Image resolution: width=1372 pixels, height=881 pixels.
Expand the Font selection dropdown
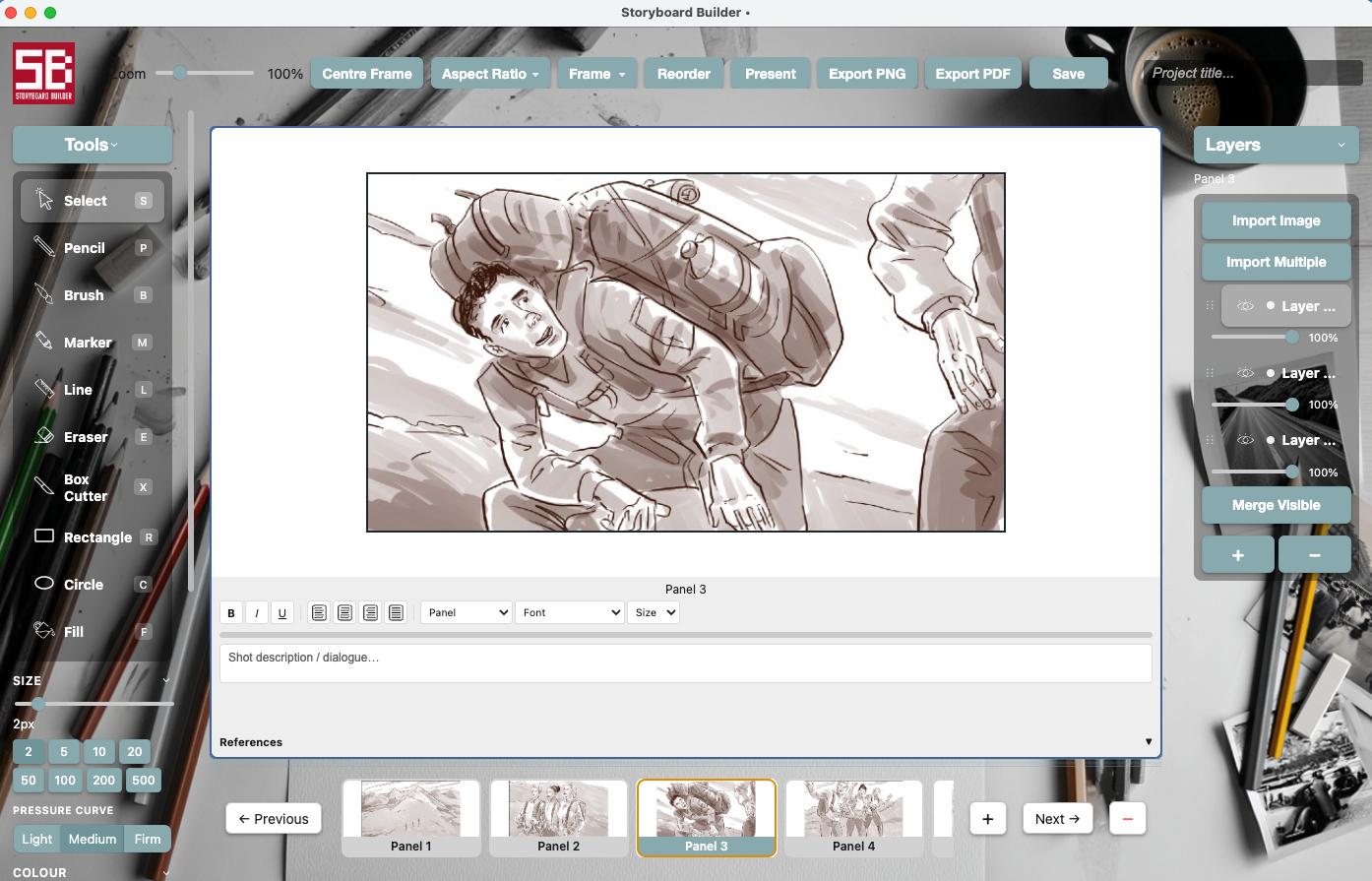(x=569, y=611)
